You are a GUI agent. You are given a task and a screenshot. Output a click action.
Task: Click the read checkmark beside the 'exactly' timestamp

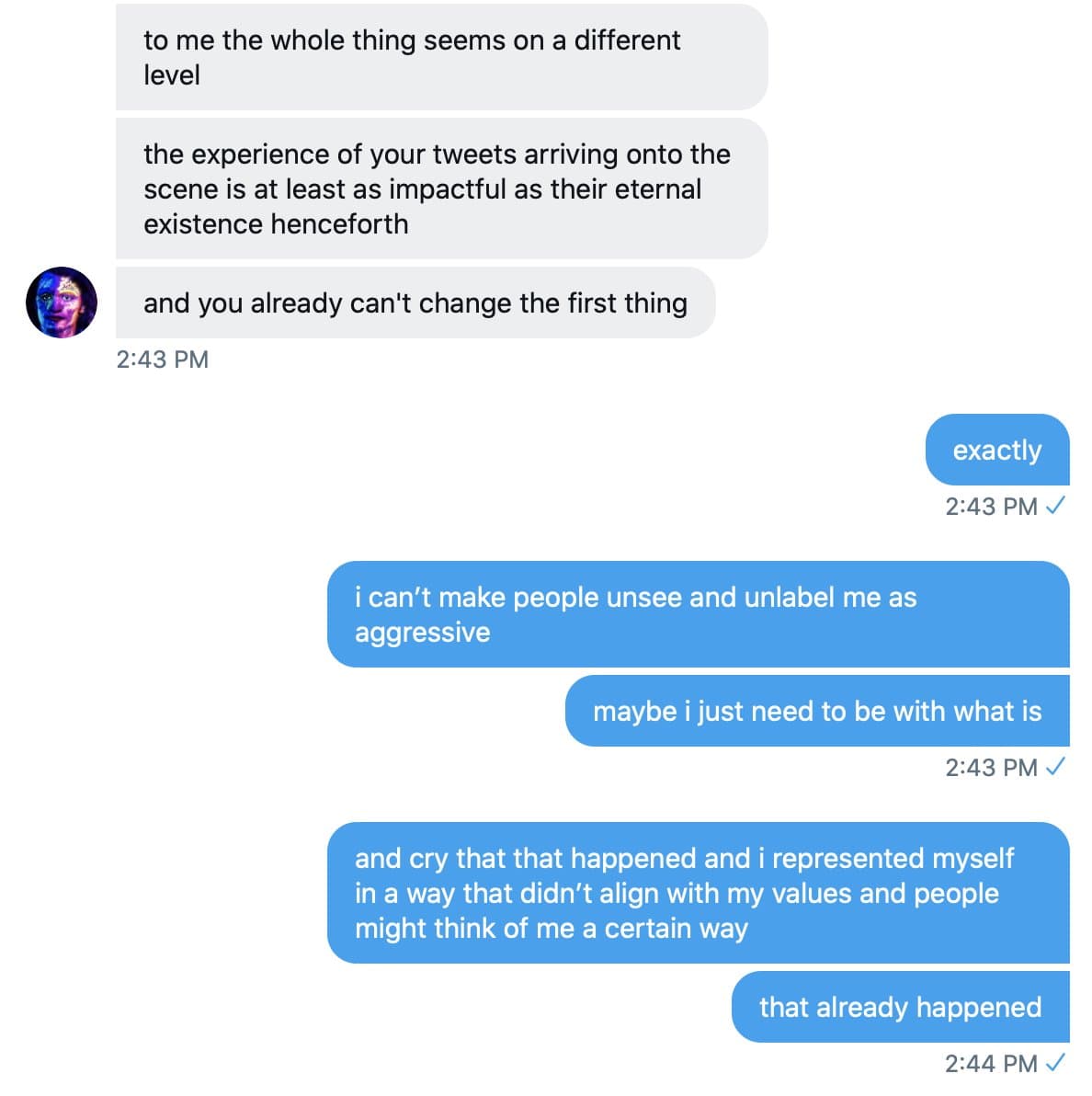click(x=1055, y=506)
